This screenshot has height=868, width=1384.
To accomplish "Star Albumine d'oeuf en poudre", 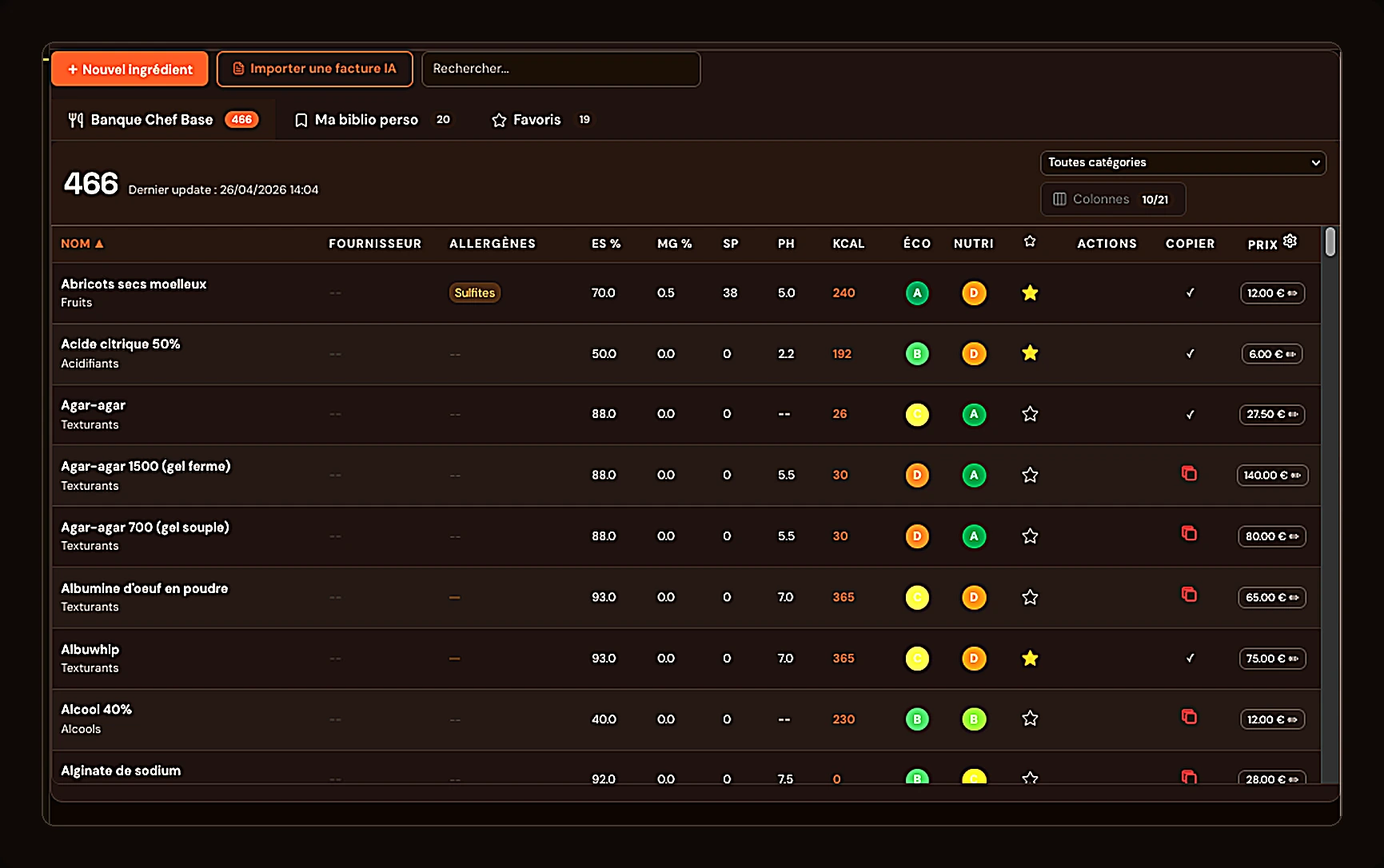I will [1030, 597].
